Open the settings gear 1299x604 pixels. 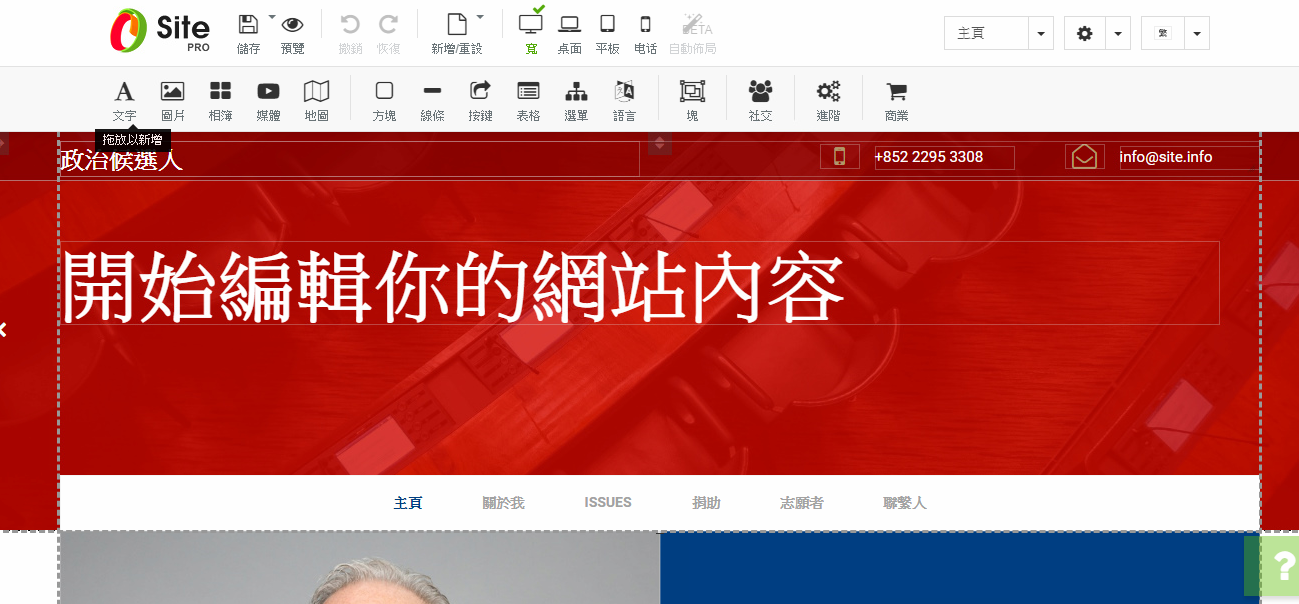1085,33
